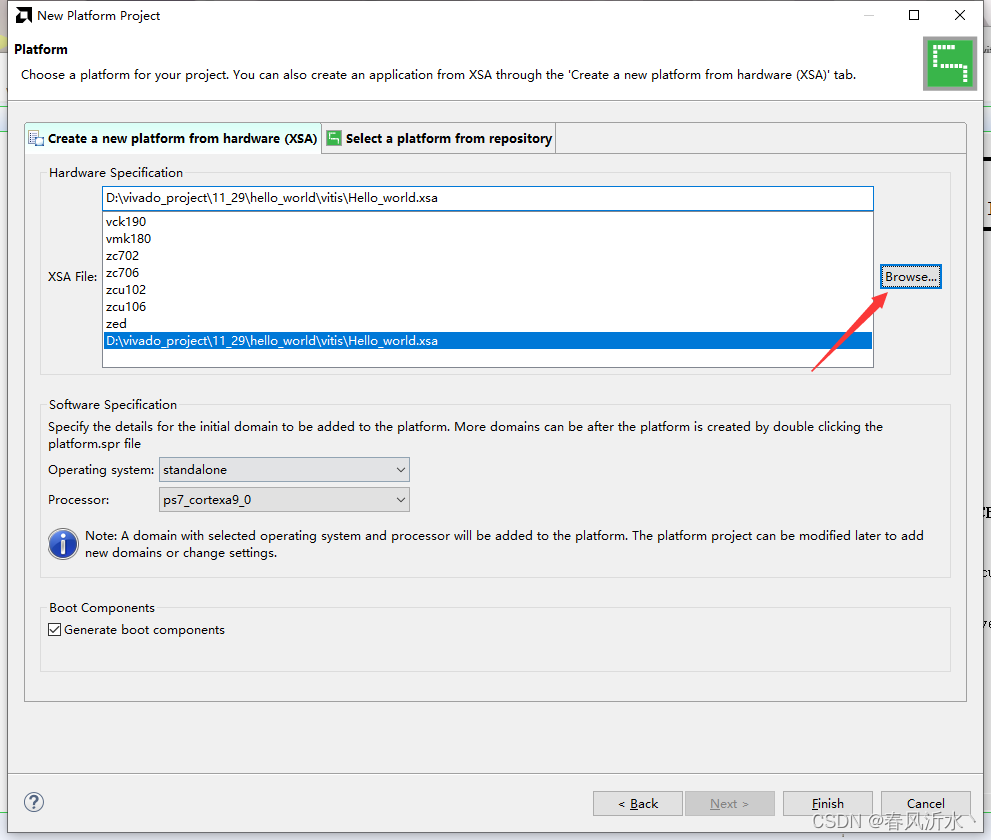Select zcu102 in the XSA list
This screenshot has width=991, height=840.
tap(488, 290)
